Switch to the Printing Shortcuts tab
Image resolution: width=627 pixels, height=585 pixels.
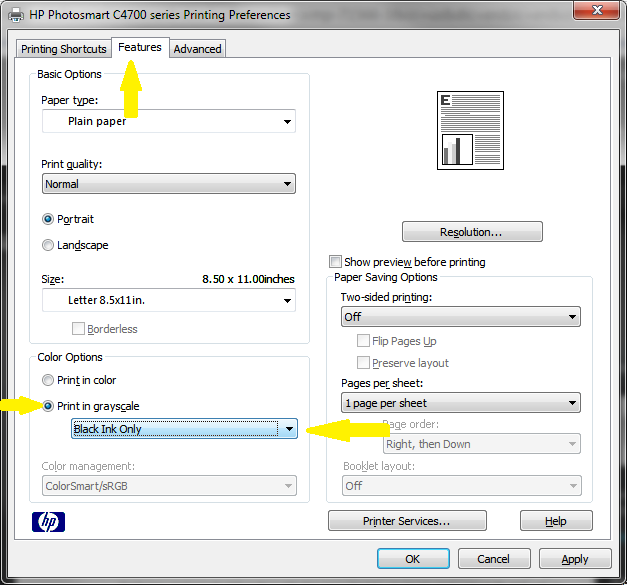pyautogui.click(x=64, y=49)
